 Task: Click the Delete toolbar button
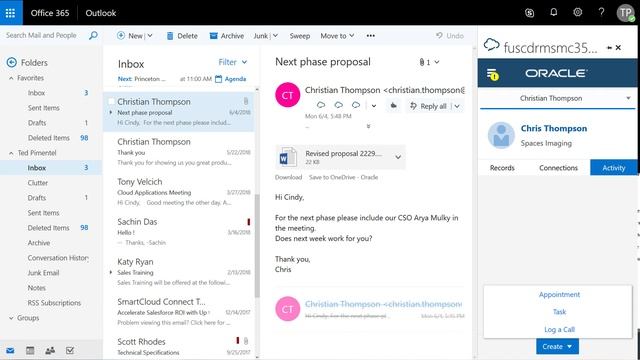click(182, 36)
